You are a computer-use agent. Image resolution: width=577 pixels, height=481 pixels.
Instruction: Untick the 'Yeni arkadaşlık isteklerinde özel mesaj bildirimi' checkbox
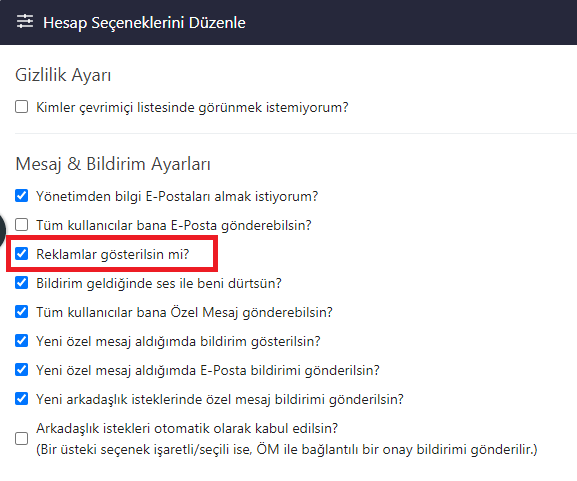tap(21, 399)
